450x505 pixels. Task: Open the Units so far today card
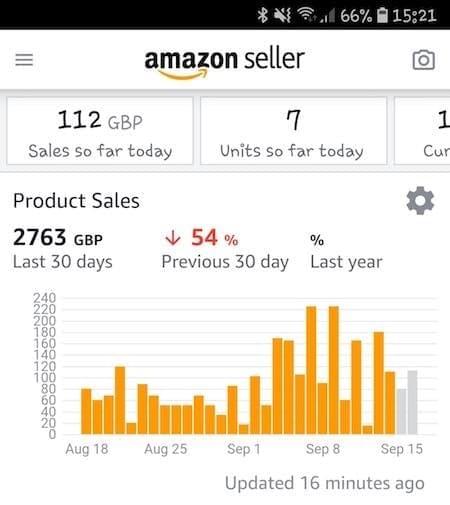[x=293, y=131]
